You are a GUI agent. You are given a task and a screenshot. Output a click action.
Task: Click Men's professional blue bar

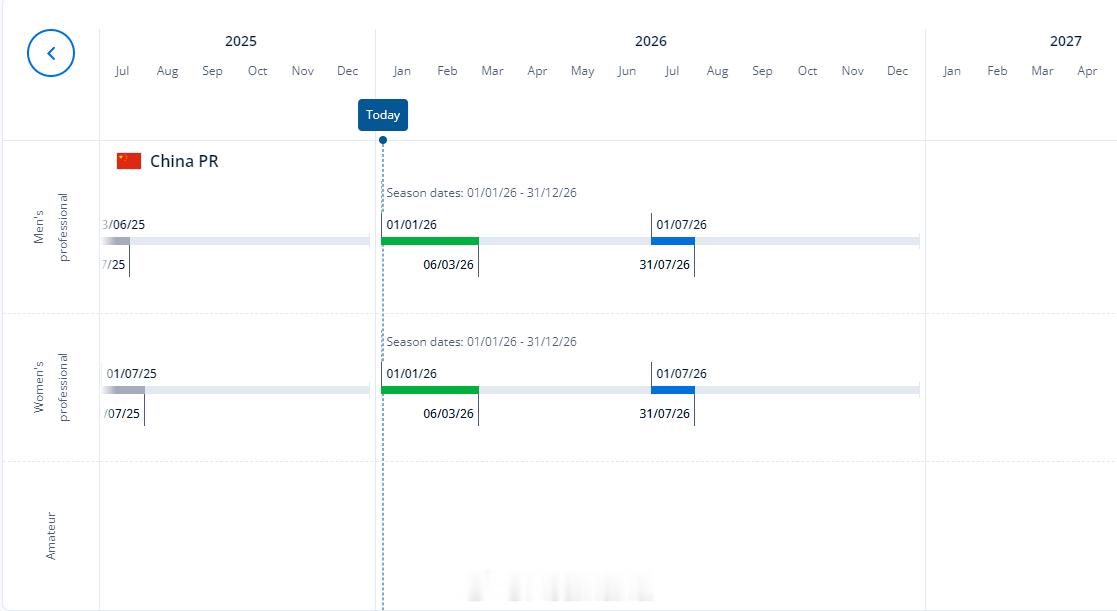(672, 241)
